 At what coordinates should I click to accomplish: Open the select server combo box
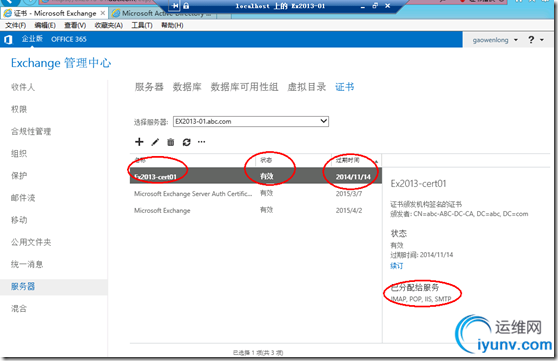[251, 121]
